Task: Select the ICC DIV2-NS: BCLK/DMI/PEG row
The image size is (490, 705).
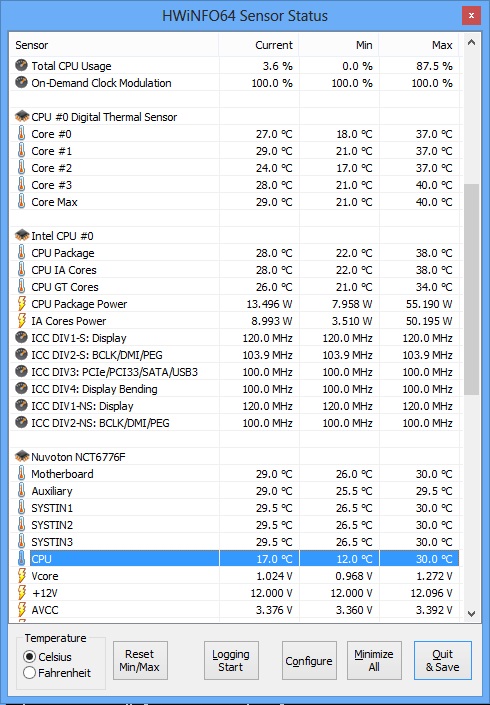Action: click(x=235, y=423)
